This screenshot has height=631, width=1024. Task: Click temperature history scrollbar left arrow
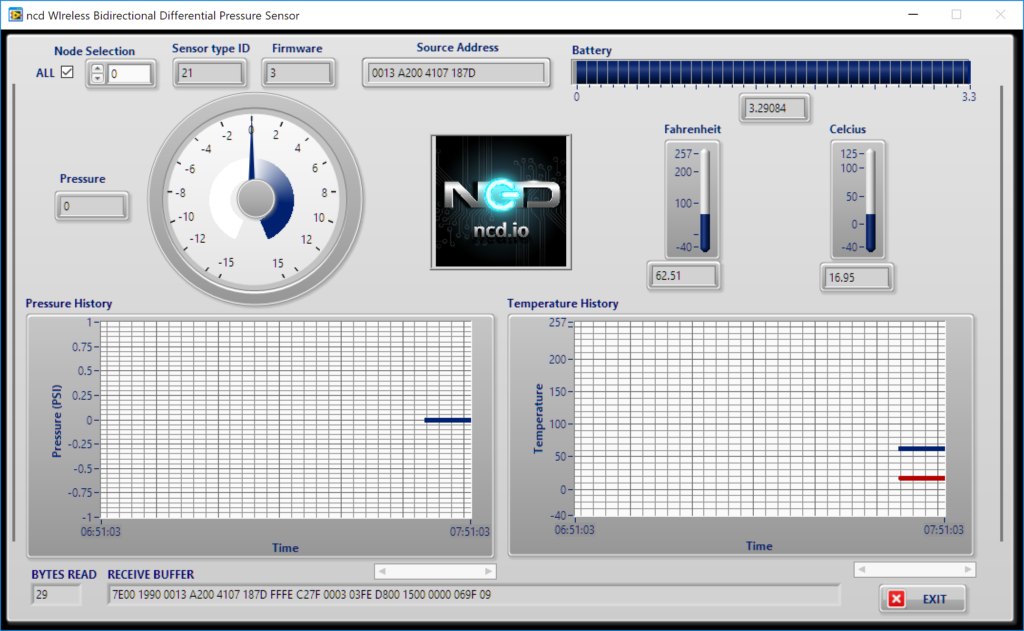tap(861, 570)
